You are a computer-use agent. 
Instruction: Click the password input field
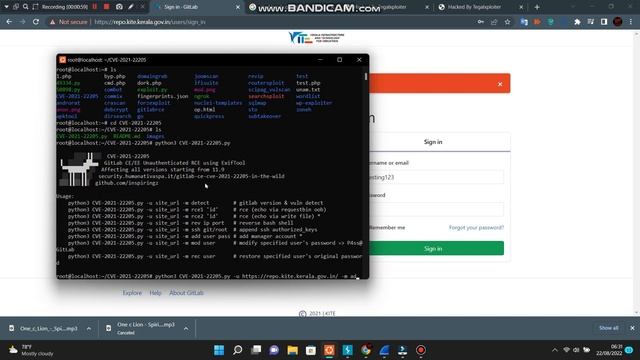(x=436, y=209)
